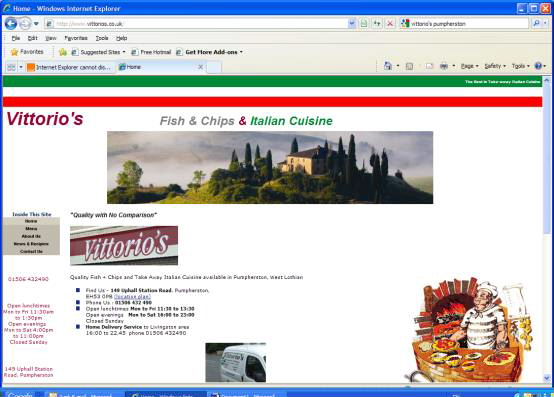Click the vertical scrollbar thumb
This screenshot has height=397, width=554.
[547, 159]
